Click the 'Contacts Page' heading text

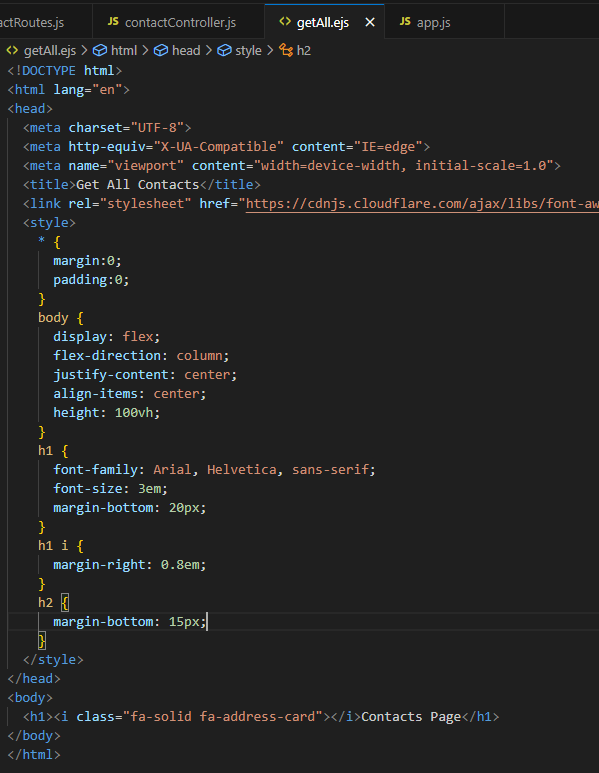pyautogui.click(x=411, y=716)
